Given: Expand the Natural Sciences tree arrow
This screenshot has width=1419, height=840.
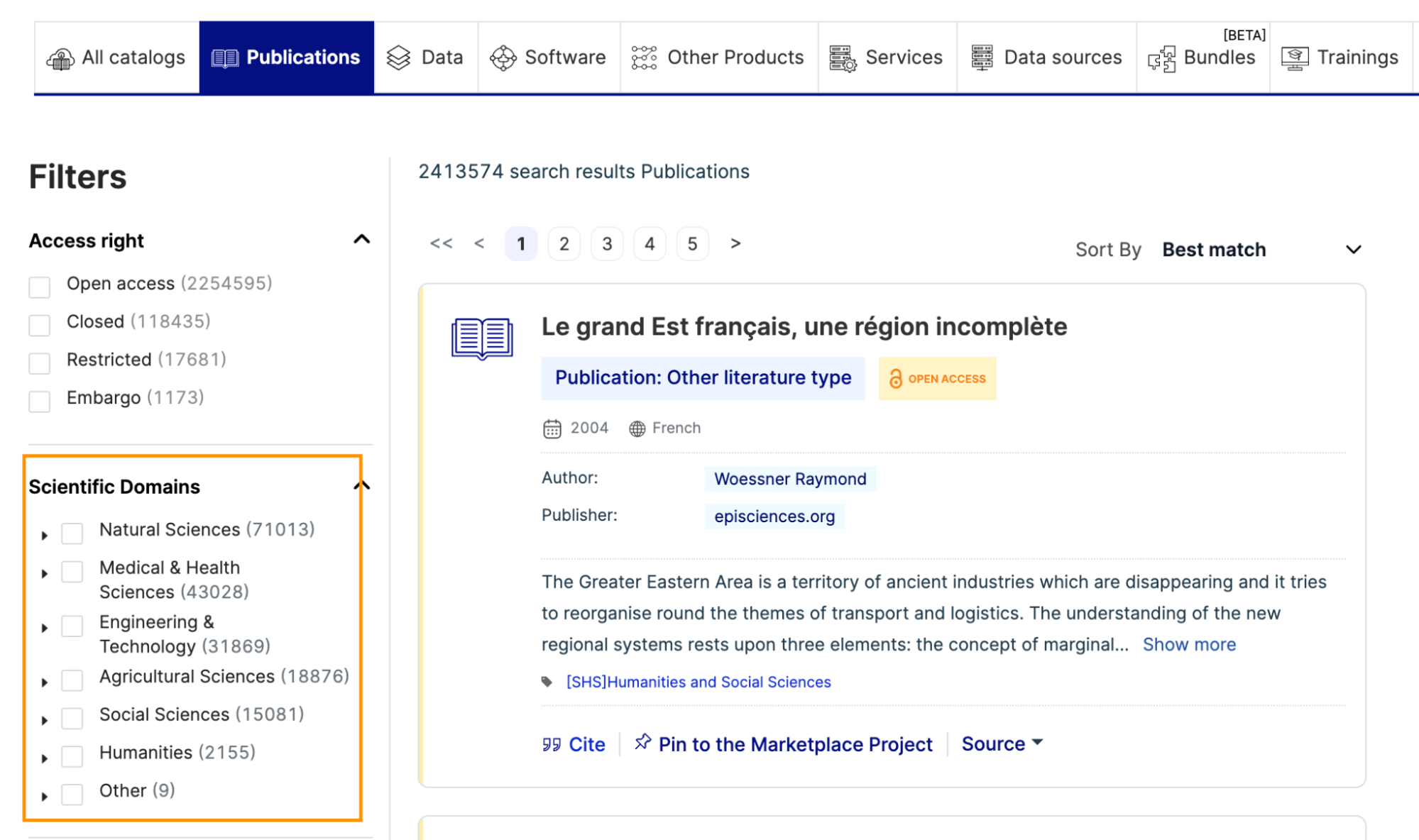Looking at the screenshot, I should coord(45,536).
